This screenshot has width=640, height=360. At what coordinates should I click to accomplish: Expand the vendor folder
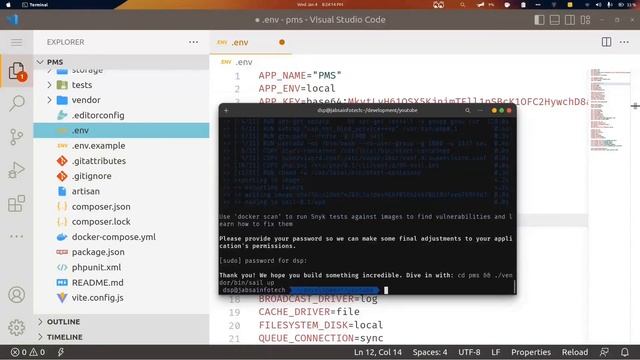click(49, 100)
